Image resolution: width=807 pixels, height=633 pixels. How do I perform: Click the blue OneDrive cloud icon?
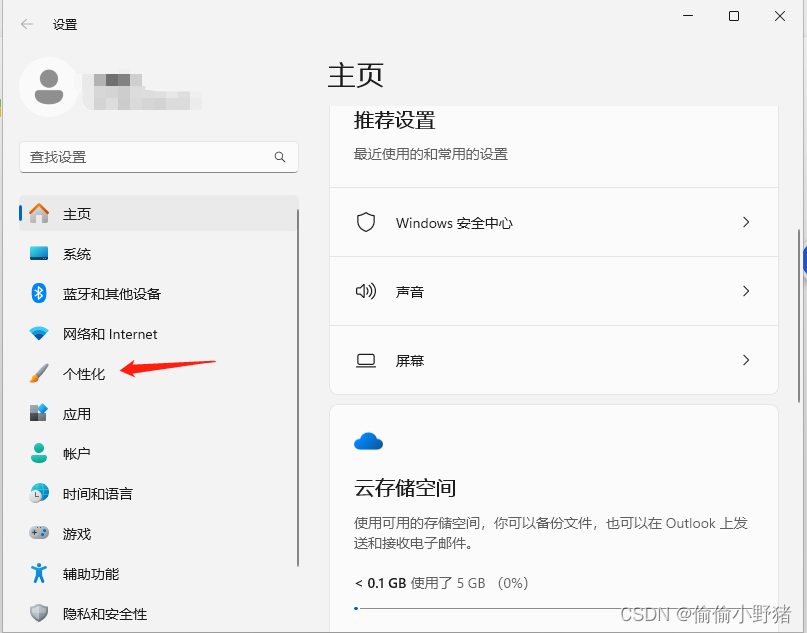pyautogui.click(x=369, y=442)
